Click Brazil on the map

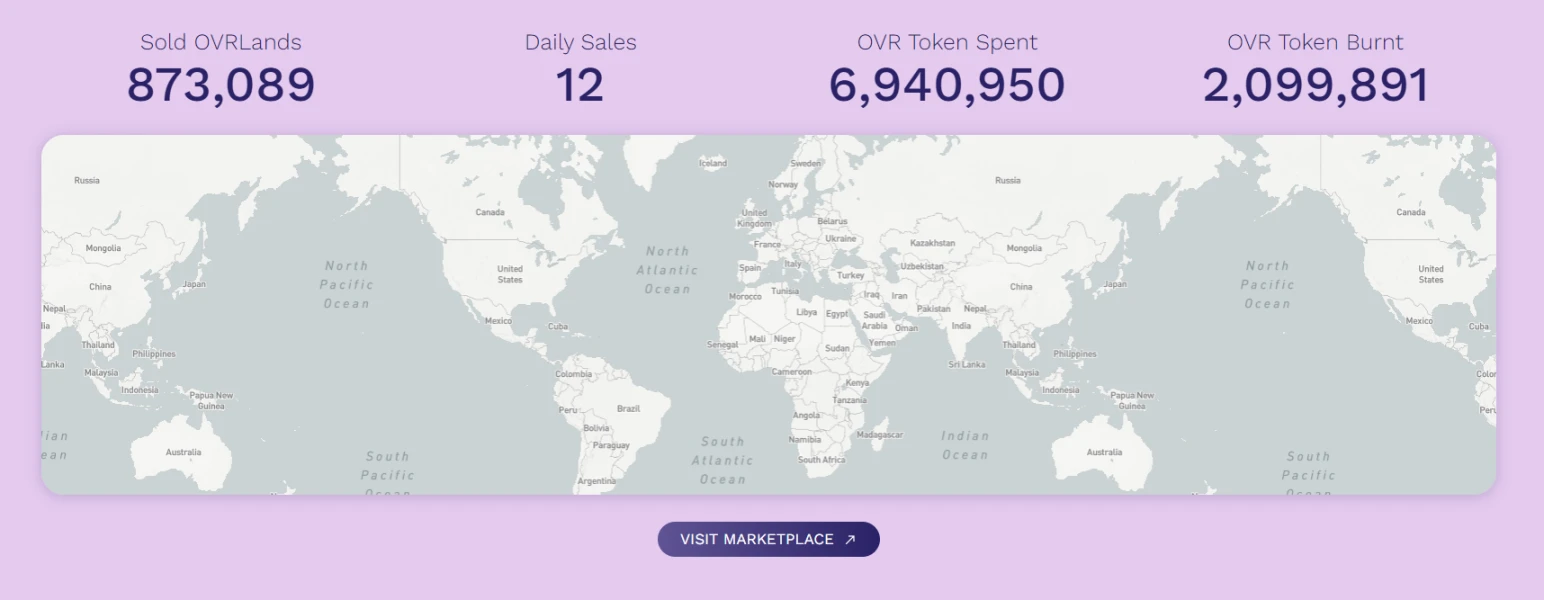pos(628,408)
